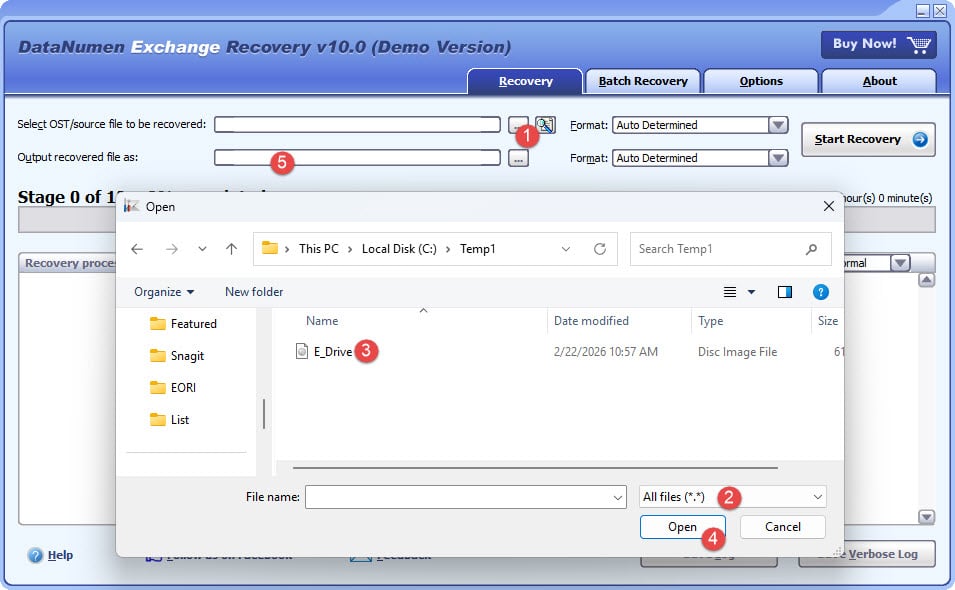Expand the Organize menu in Open dialog

(160, 291)
